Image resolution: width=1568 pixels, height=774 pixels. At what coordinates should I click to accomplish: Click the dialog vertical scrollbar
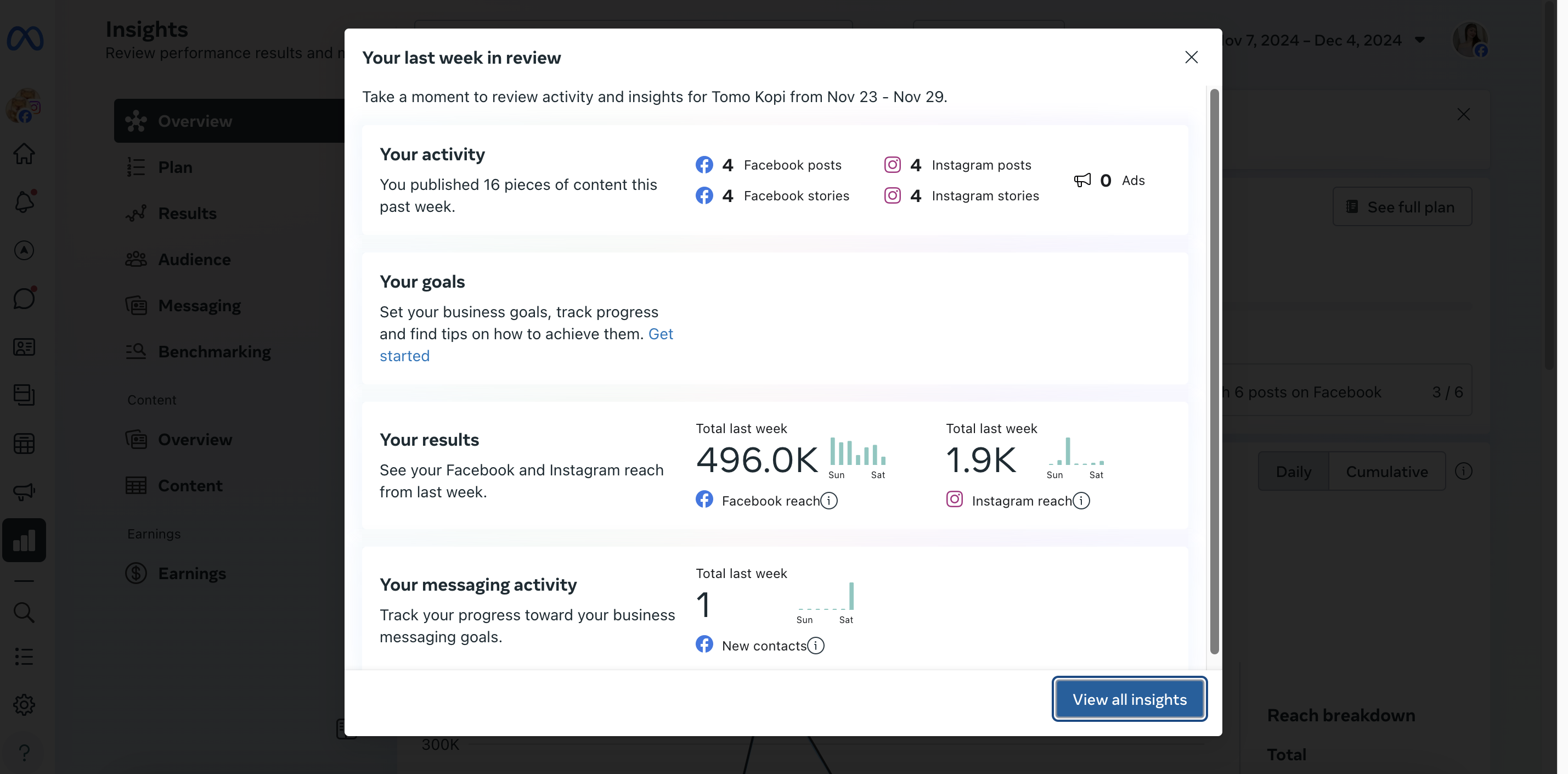pos(1214,372)
